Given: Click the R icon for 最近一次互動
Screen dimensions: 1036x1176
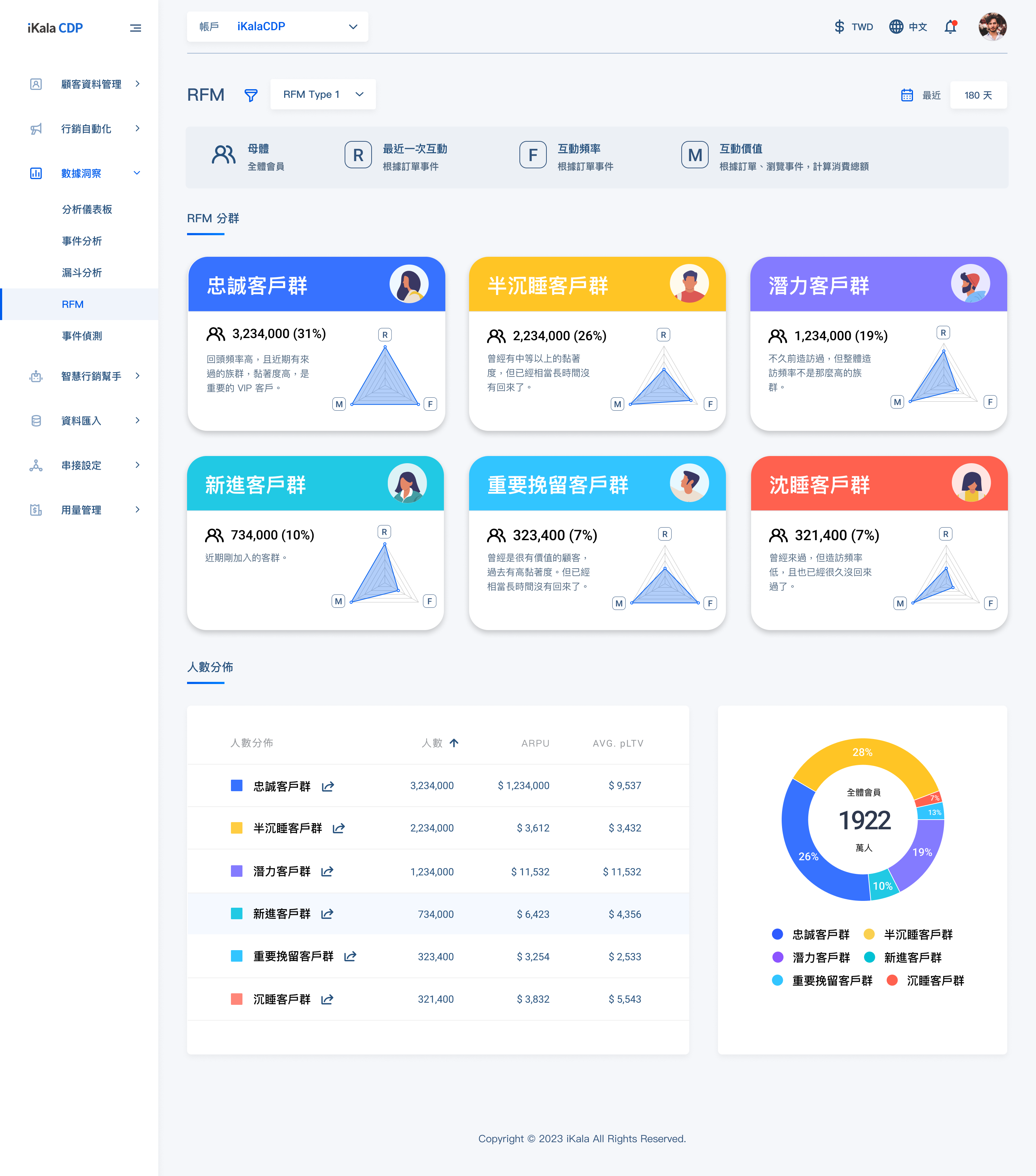Looking at the screenshot, I should pyautogui.click(x=358, y=154).
